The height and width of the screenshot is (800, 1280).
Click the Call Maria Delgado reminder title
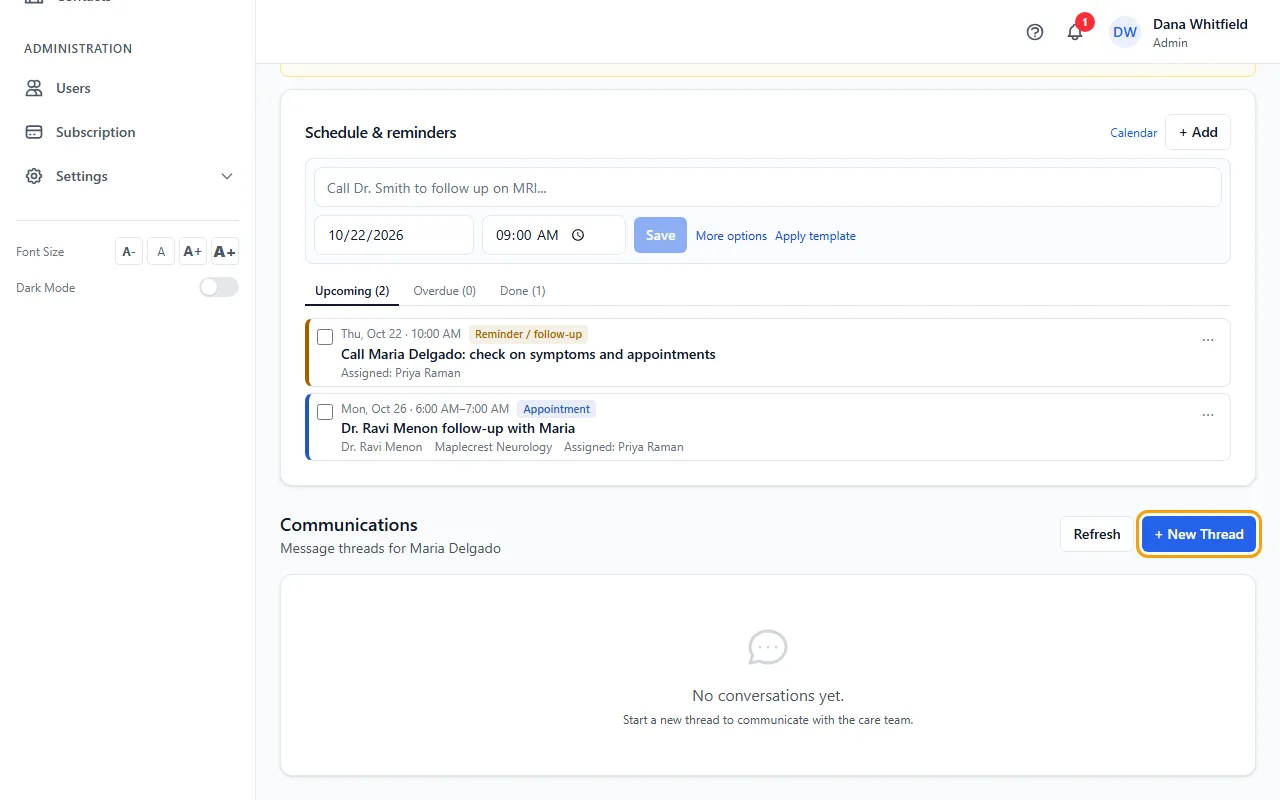[528, 354]
